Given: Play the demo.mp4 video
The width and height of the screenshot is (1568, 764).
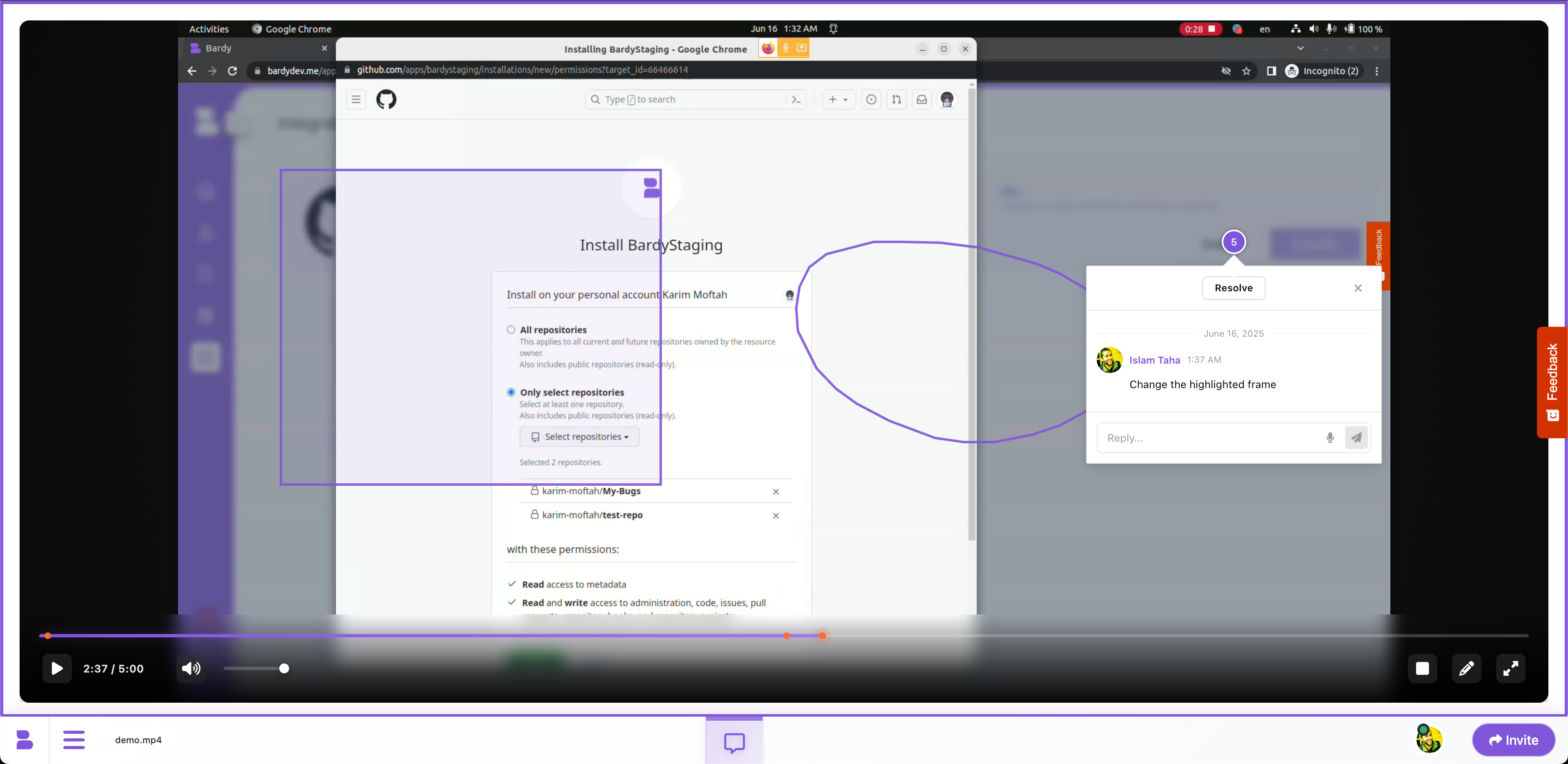Looking at the screenshot, I should [57, 668].
